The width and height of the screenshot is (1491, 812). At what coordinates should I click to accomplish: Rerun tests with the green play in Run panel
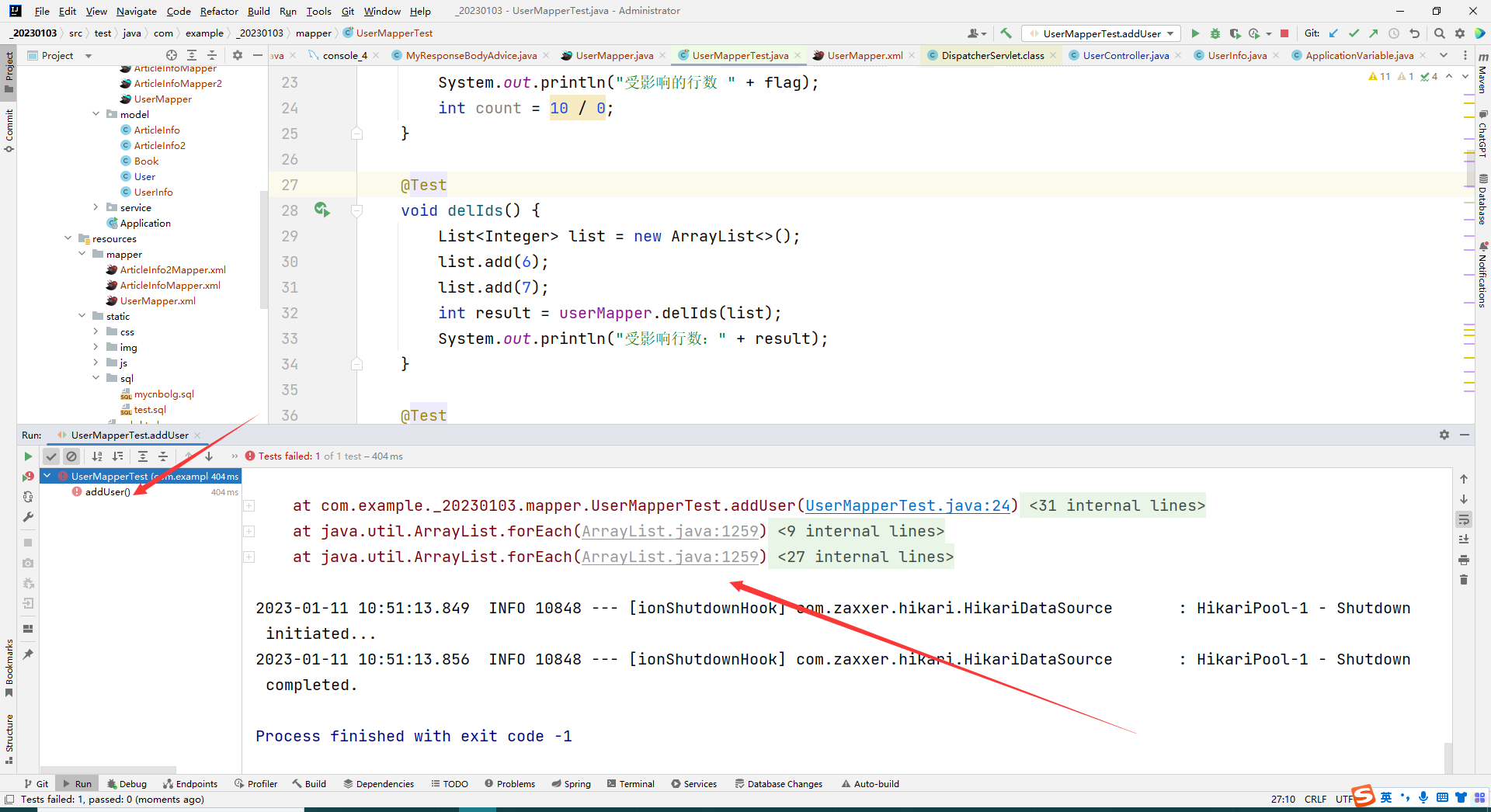28,456
